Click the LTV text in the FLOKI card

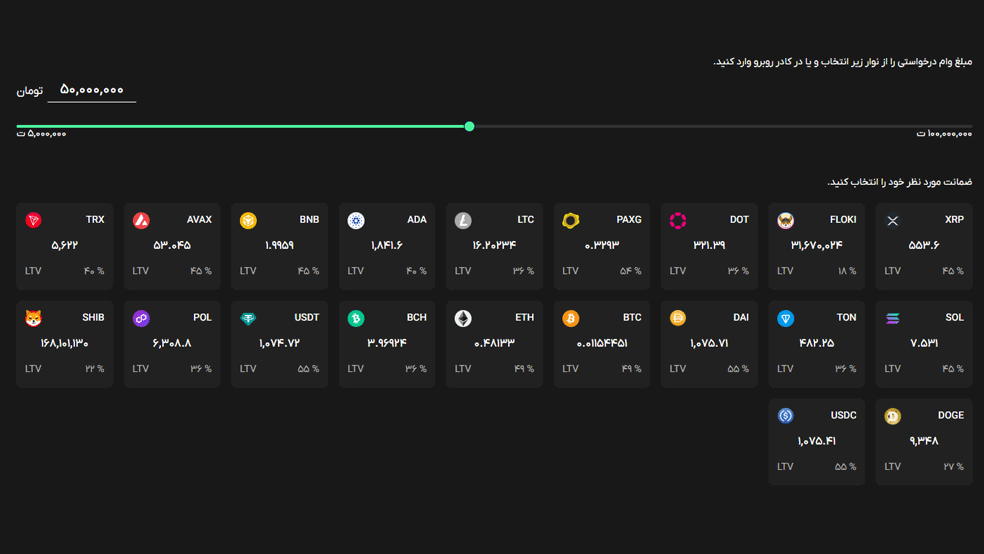click(x=785, y=271)
